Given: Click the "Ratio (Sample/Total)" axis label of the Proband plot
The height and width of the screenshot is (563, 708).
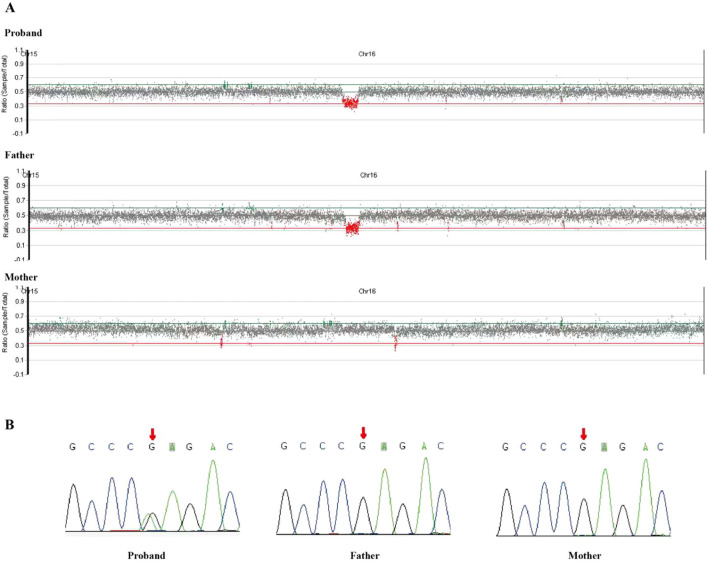Looking at the screenshot, I should tap(5, 84).
